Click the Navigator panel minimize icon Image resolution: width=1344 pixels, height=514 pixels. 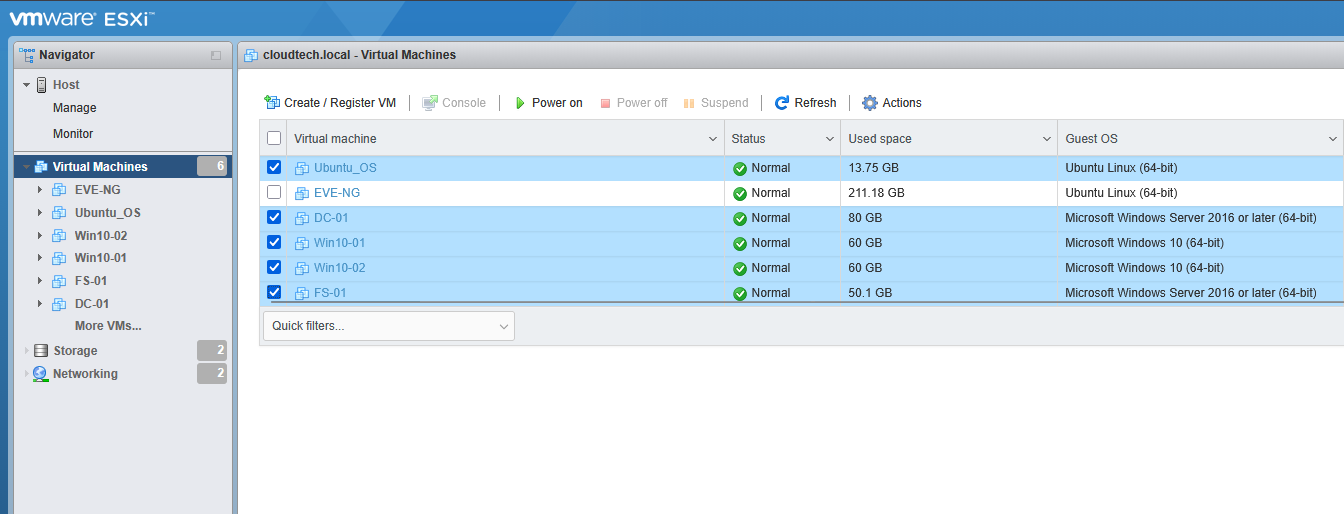216,55
